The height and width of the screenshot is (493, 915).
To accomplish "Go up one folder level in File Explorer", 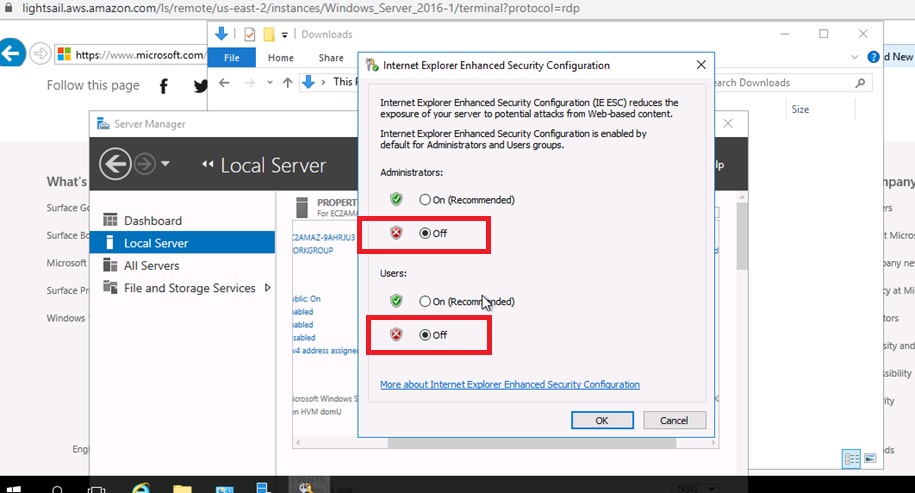I will (x=287, y=83).
